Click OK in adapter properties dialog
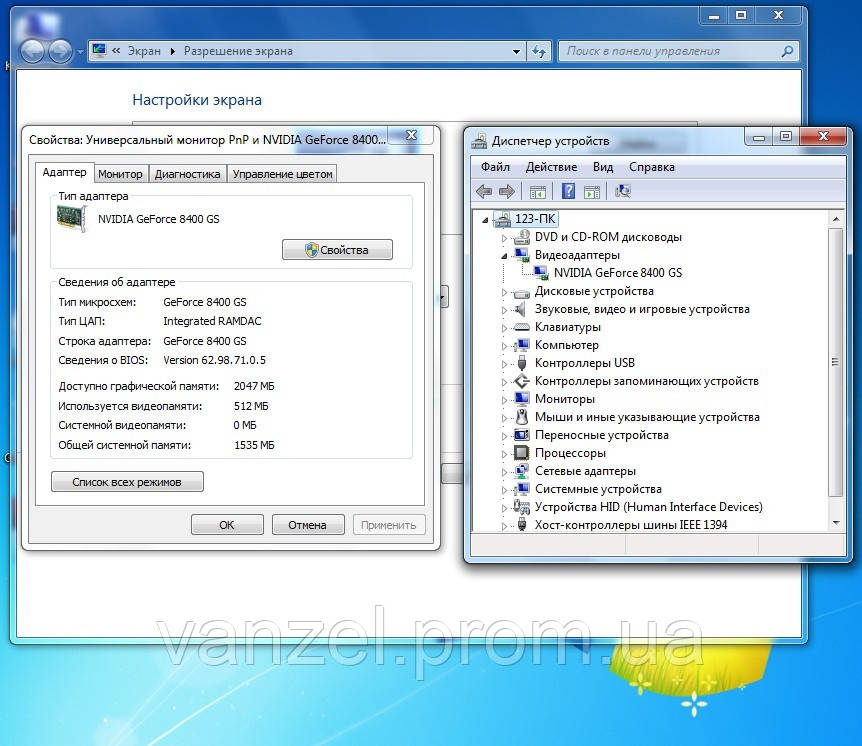The image size is (862, 746). (x=227, y=524)
